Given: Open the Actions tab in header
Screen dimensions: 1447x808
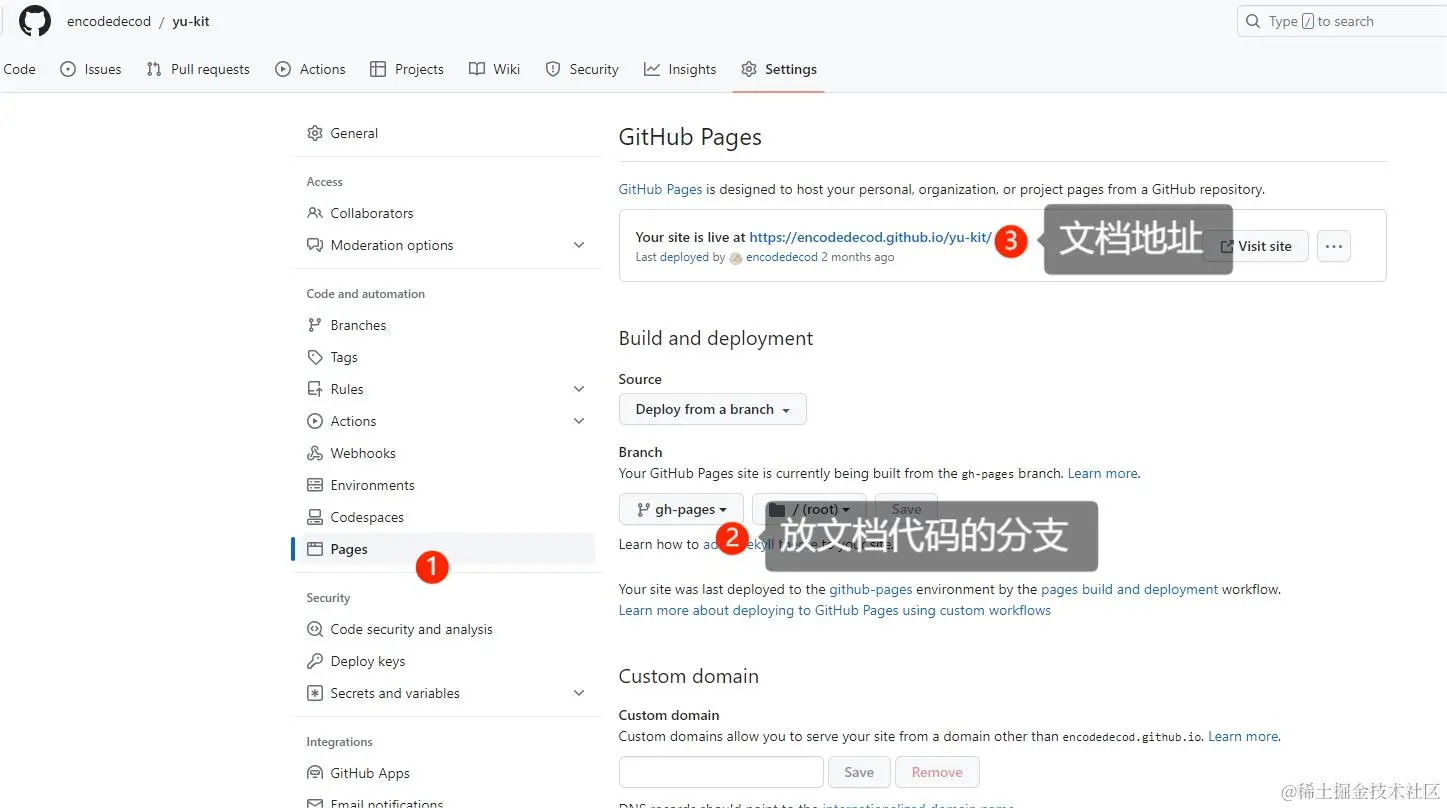Looking at the screenshot, I should click(310, 69).
